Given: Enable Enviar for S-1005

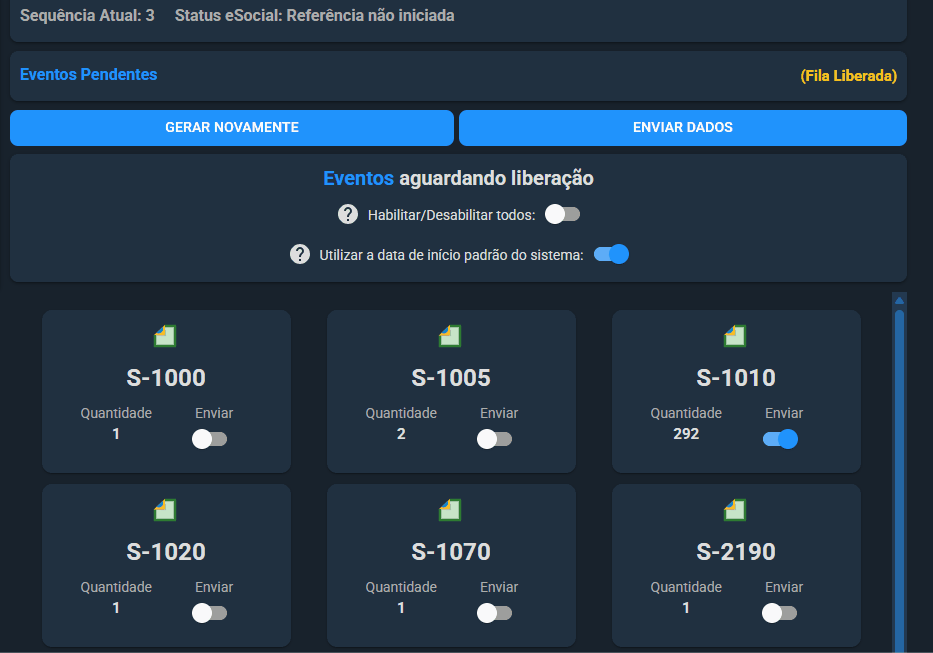Looking at the screenshot, I should point(494,439).
